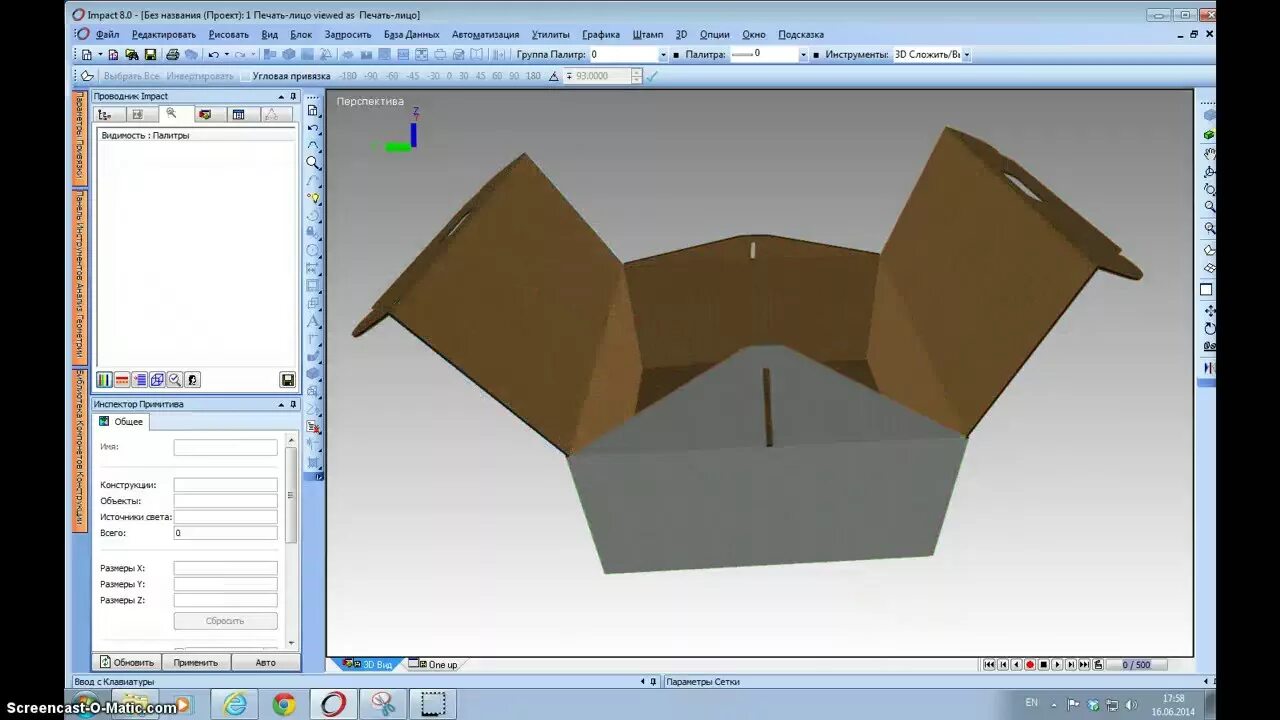
Task: Click the Print icon in main toolbar
Action: (x=172, y=55)
